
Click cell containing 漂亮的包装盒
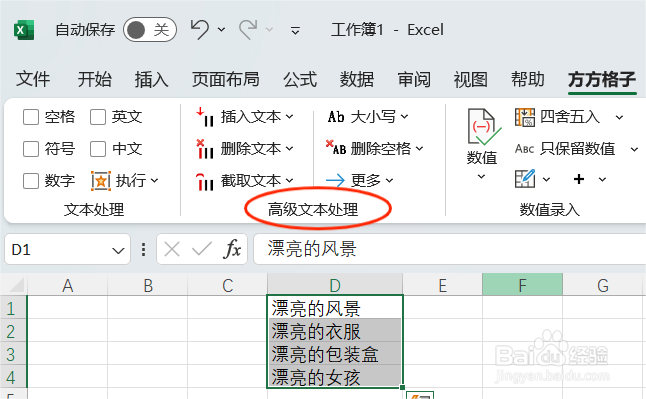pyautogui.click(x=335, y=354)
